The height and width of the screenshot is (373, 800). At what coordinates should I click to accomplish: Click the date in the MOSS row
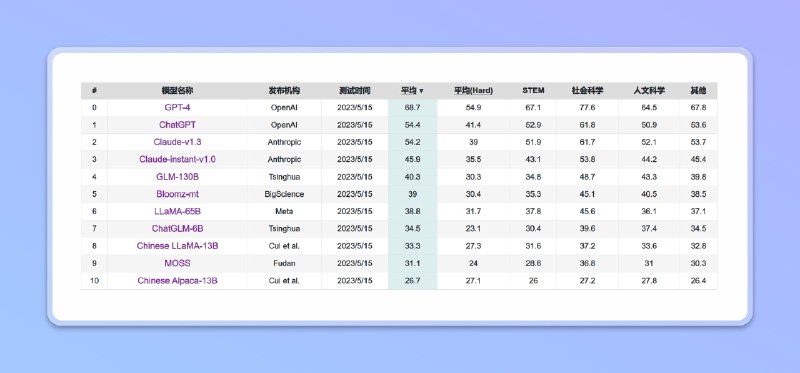point(355,263)
